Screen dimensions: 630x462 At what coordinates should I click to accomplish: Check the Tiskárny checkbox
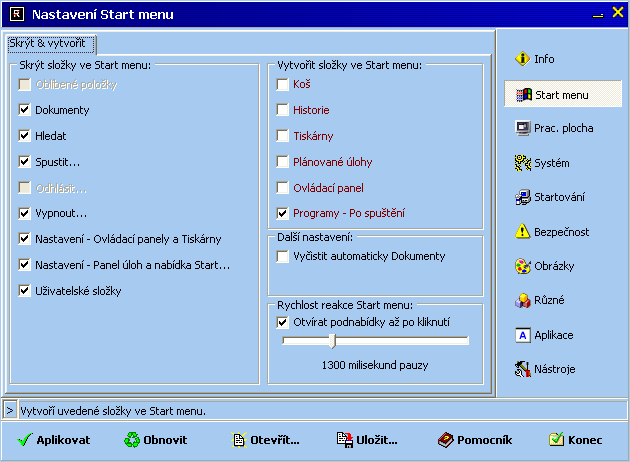click(x=282, y=136)
